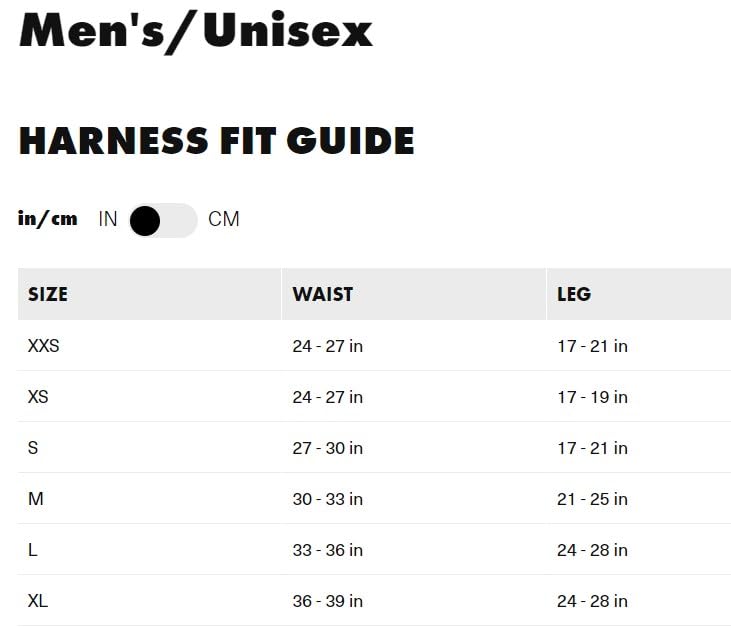Viewport: 731px width, 627px height.
Task: Select the S size row label
Action: point(33,448)
